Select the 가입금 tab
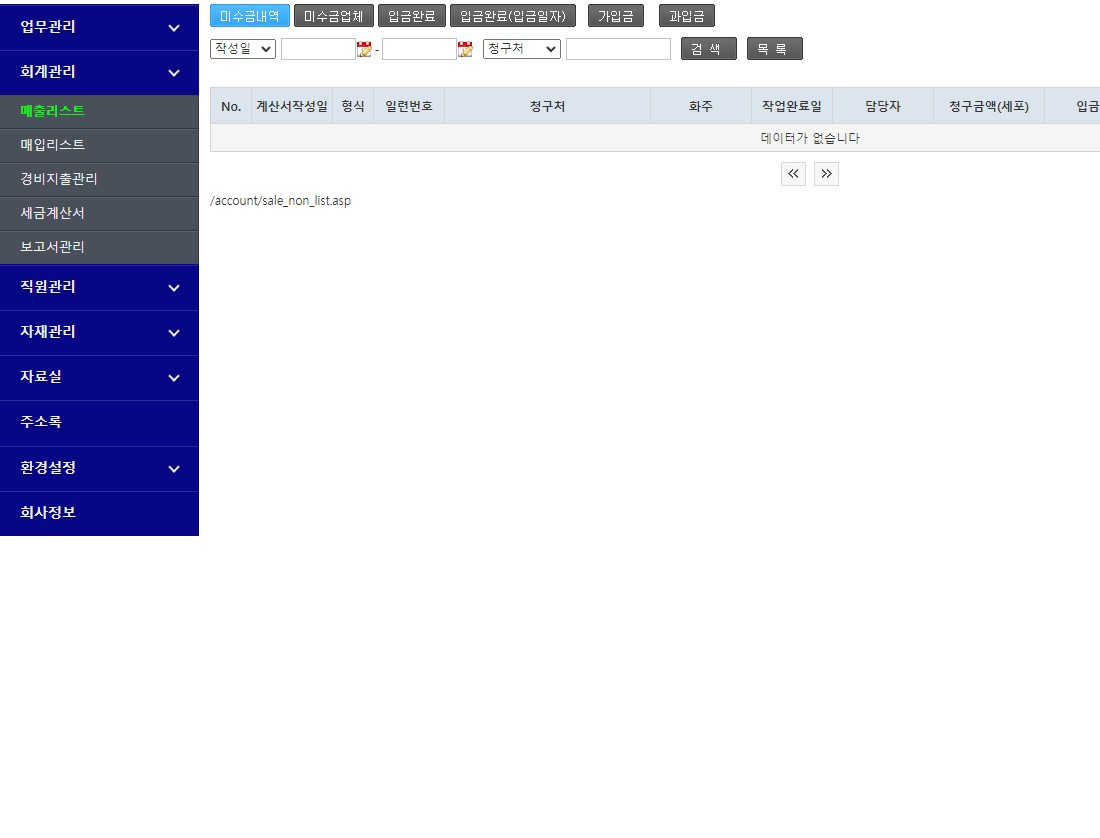Screen dimensions: 1100x838 point(616,16)
